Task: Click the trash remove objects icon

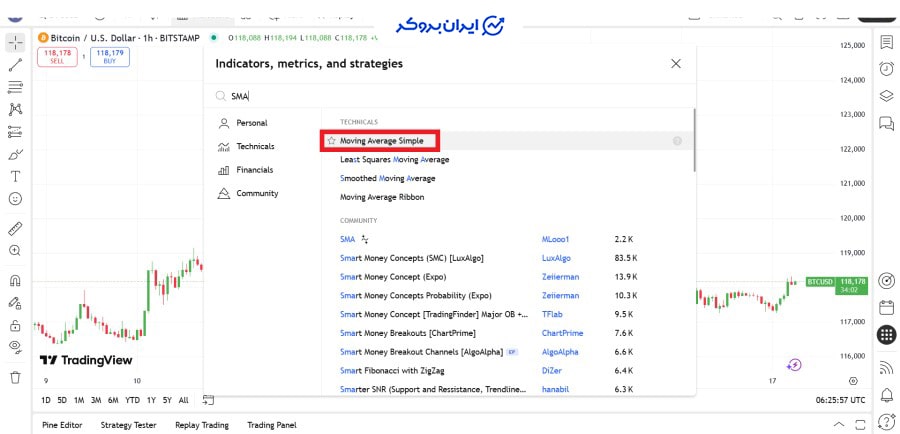Action: tap(15, 377)
